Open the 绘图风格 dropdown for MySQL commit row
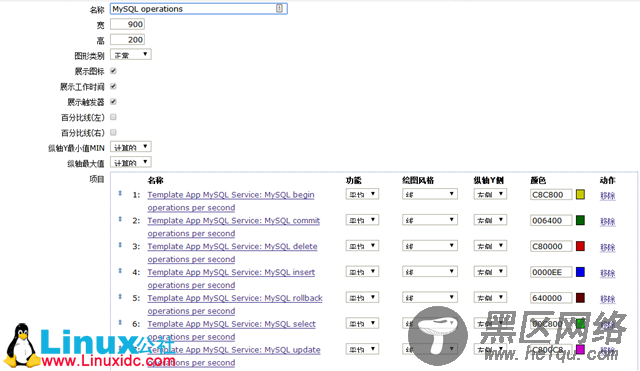The width and height of the screenshot is (640, 371). coord(429,220)
